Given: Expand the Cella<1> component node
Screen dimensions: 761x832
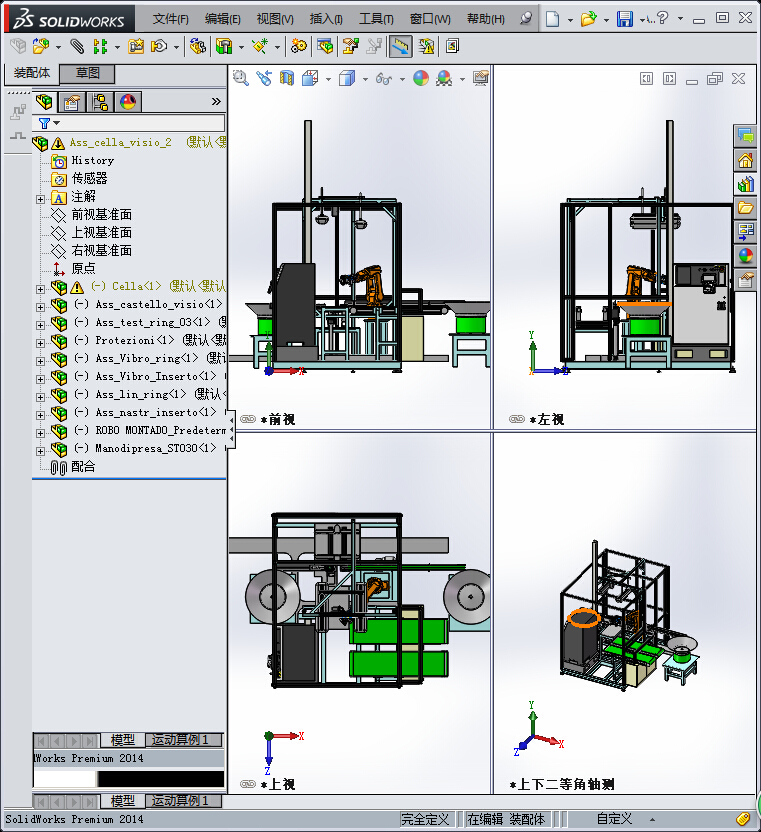Looking at the screenshot, I should coord(40,289).
